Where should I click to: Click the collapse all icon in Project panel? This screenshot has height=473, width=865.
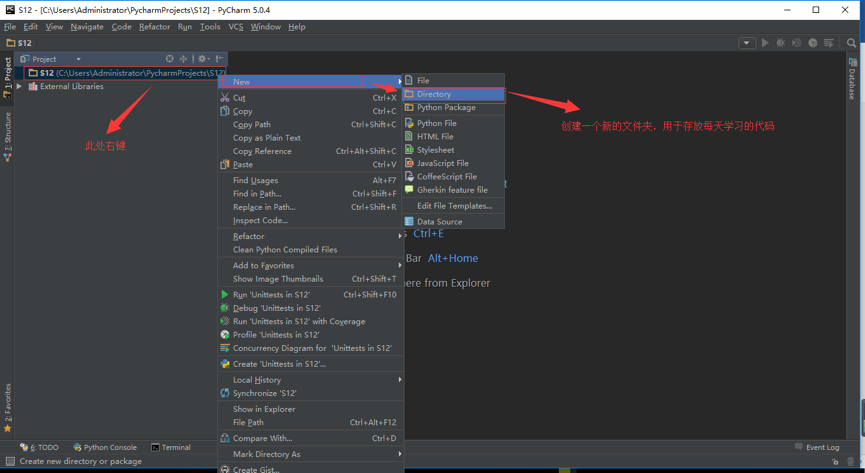point(183,59)
